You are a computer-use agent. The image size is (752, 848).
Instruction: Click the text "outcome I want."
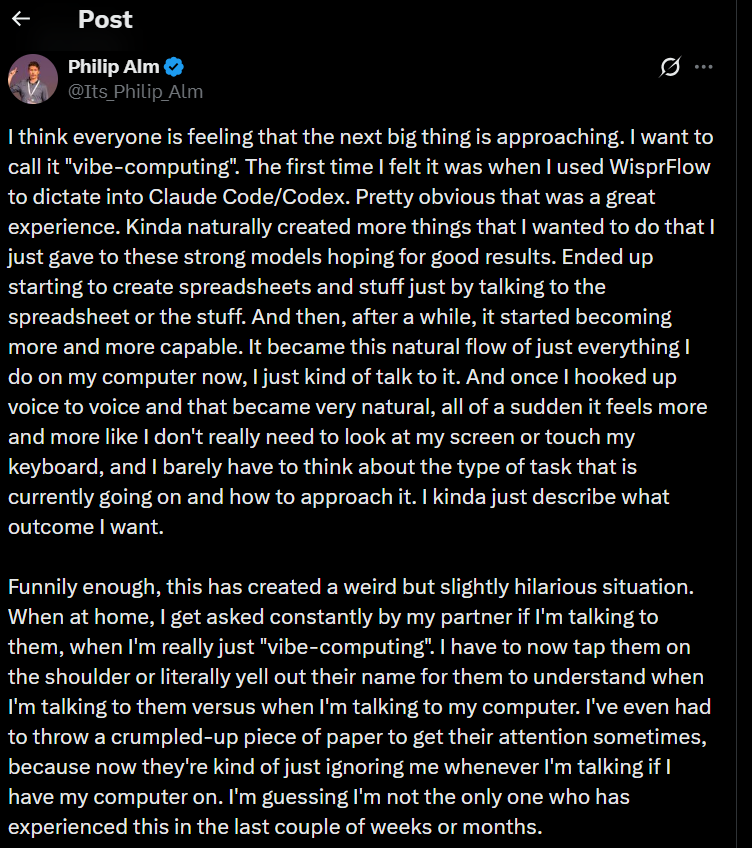(x=85, y=527)
